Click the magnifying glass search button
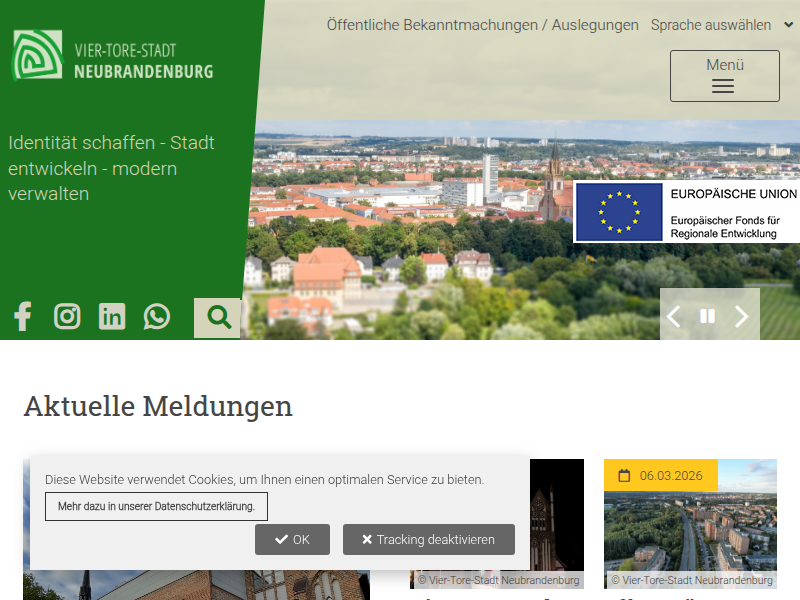Image resolution: width=800 pixels, height=600 pixels. tap(218, 318)
